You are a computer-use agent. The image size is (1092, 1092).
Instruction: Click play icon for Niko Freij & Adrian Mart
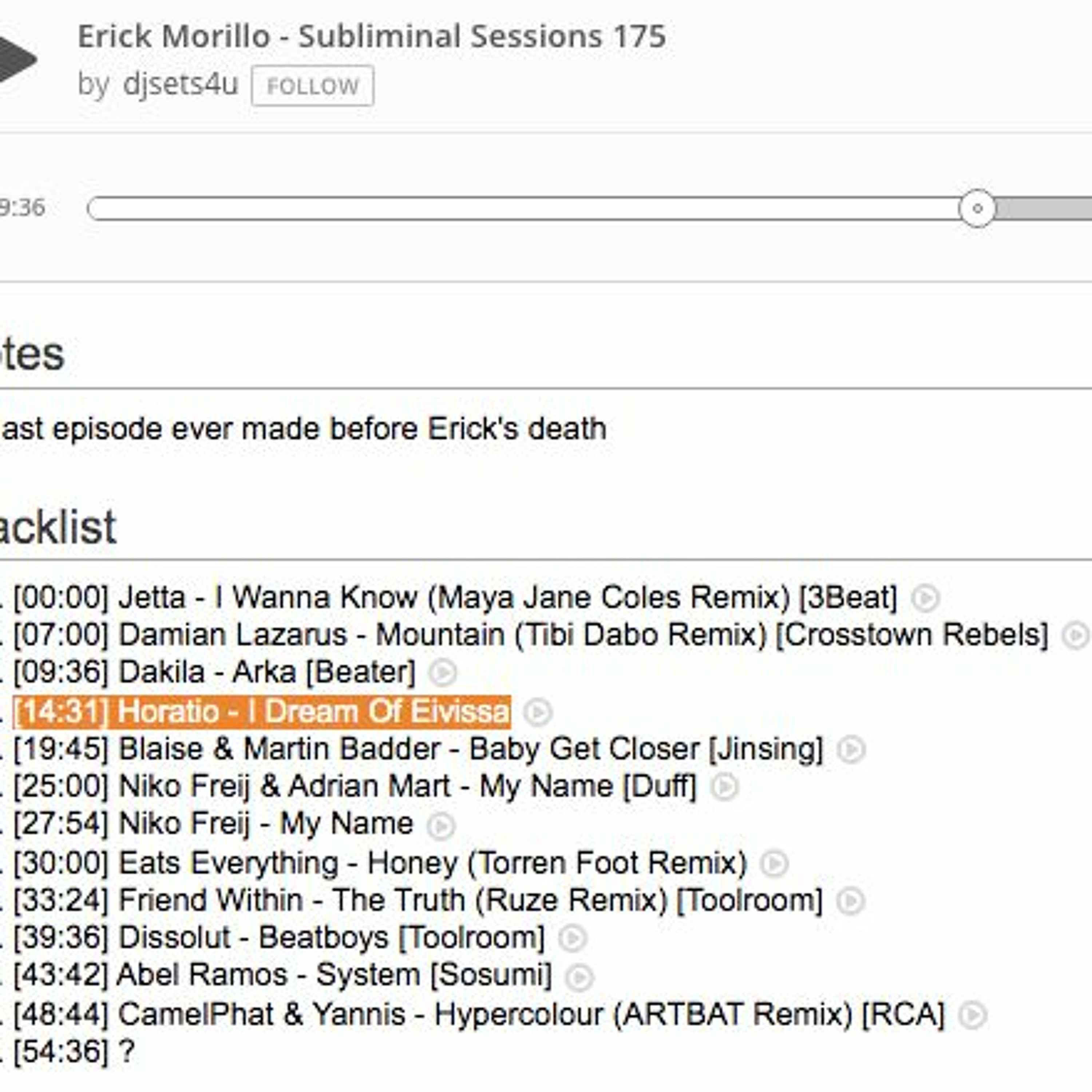point(725,787)
